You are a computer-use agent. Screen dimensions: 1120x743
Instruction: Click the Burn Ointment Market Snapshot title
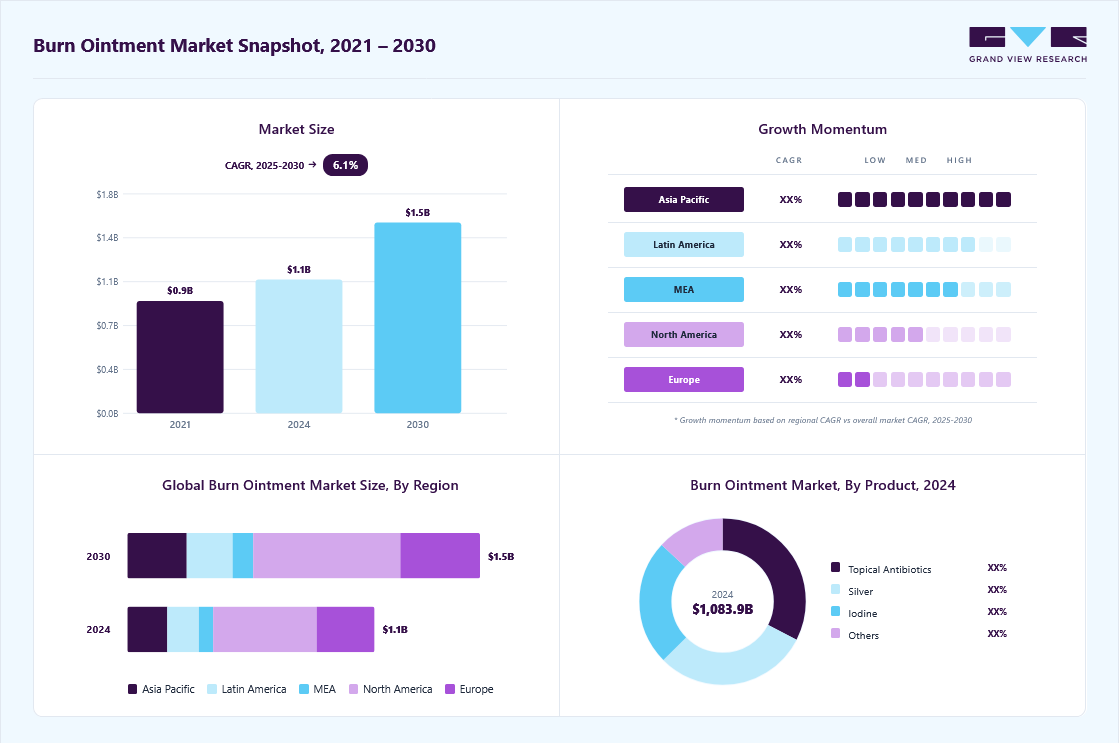234,46
